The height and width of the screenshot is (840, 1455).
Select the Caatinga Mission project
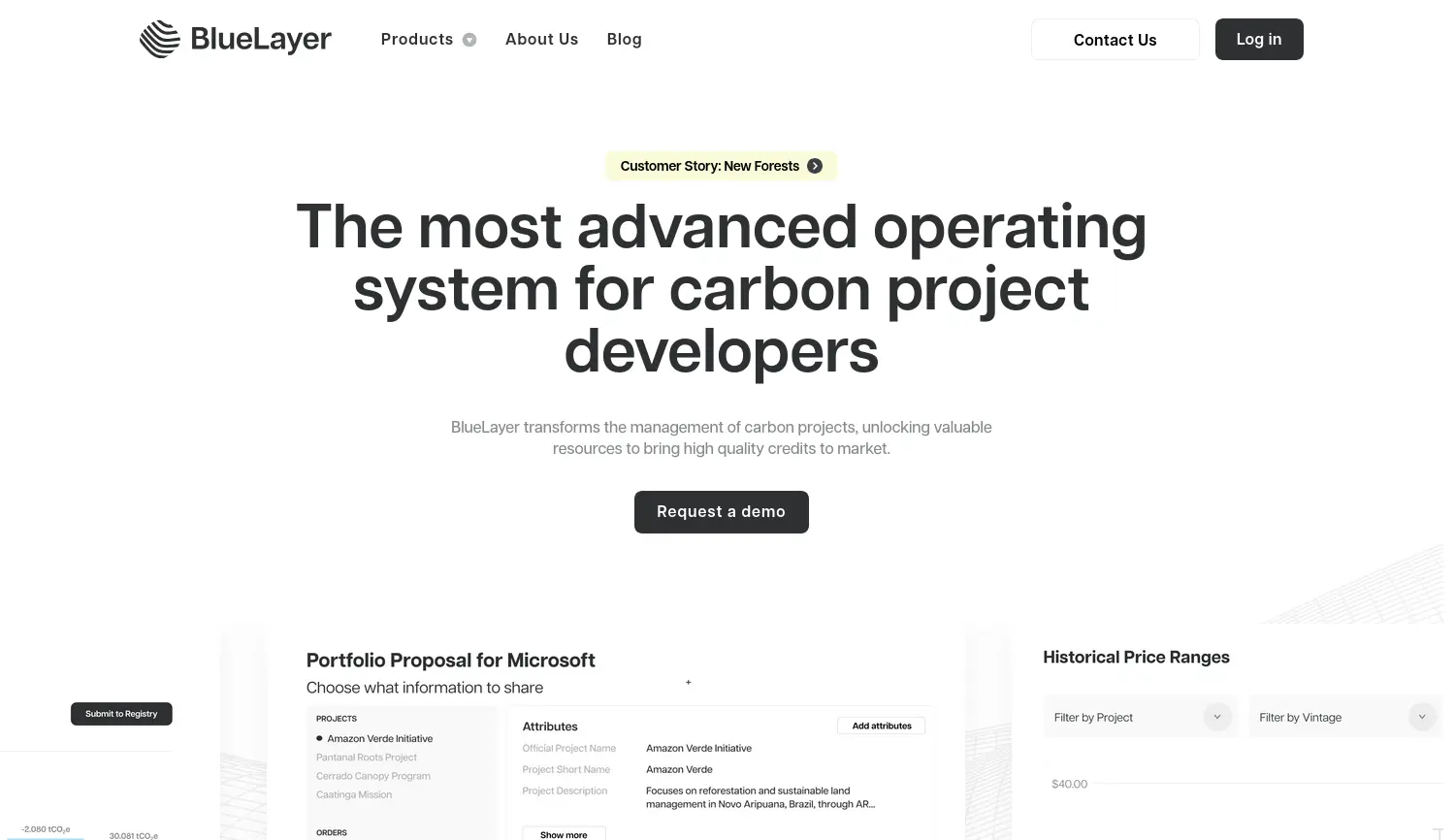(353, 794)
